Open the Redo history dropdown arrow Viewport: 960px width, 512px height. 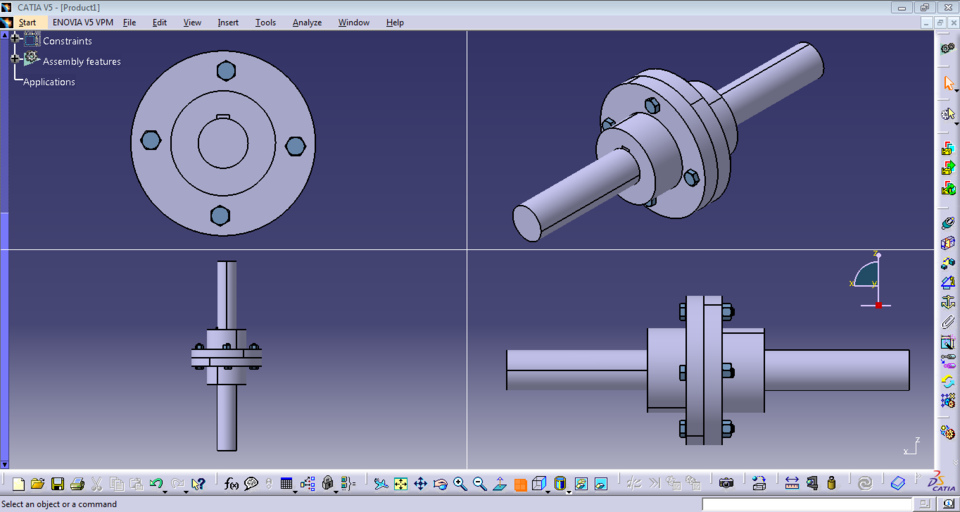(185, 491)
